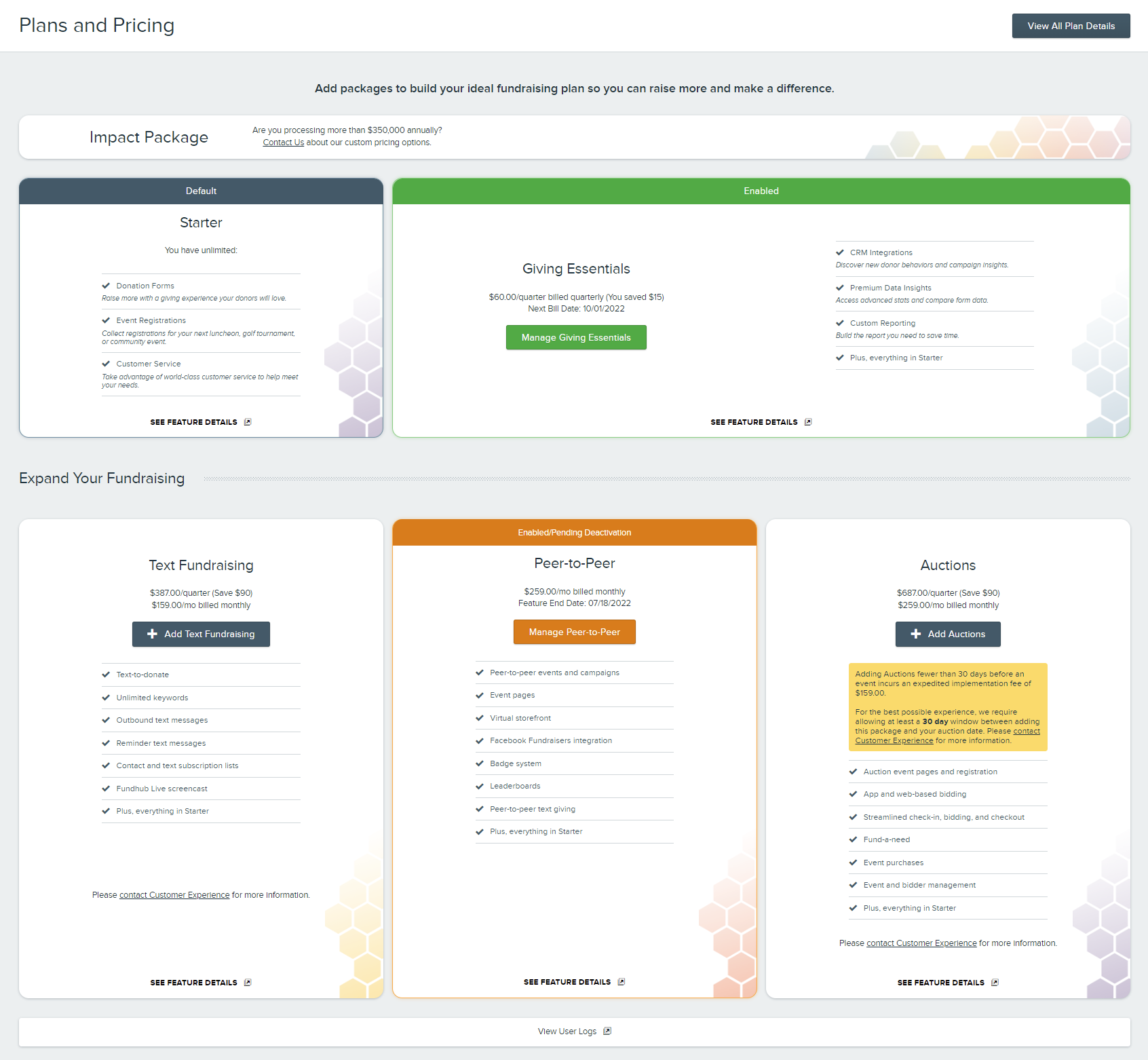Click Manage Giving Essentials button
Viewport: 1148px width, 1060px height.
pyautogui.click(x=576, y=337)
